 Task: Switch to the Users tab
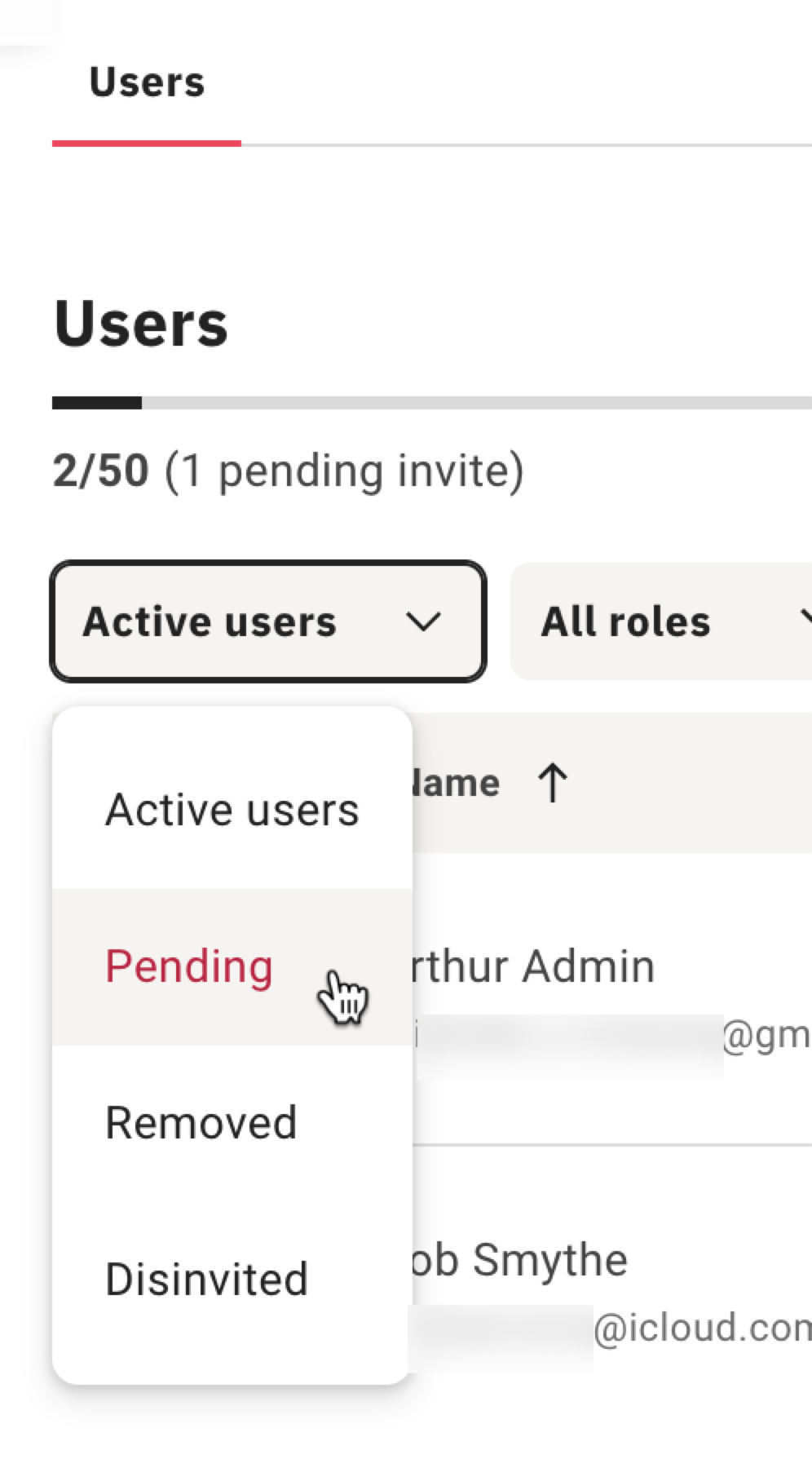tap(147, 82)
